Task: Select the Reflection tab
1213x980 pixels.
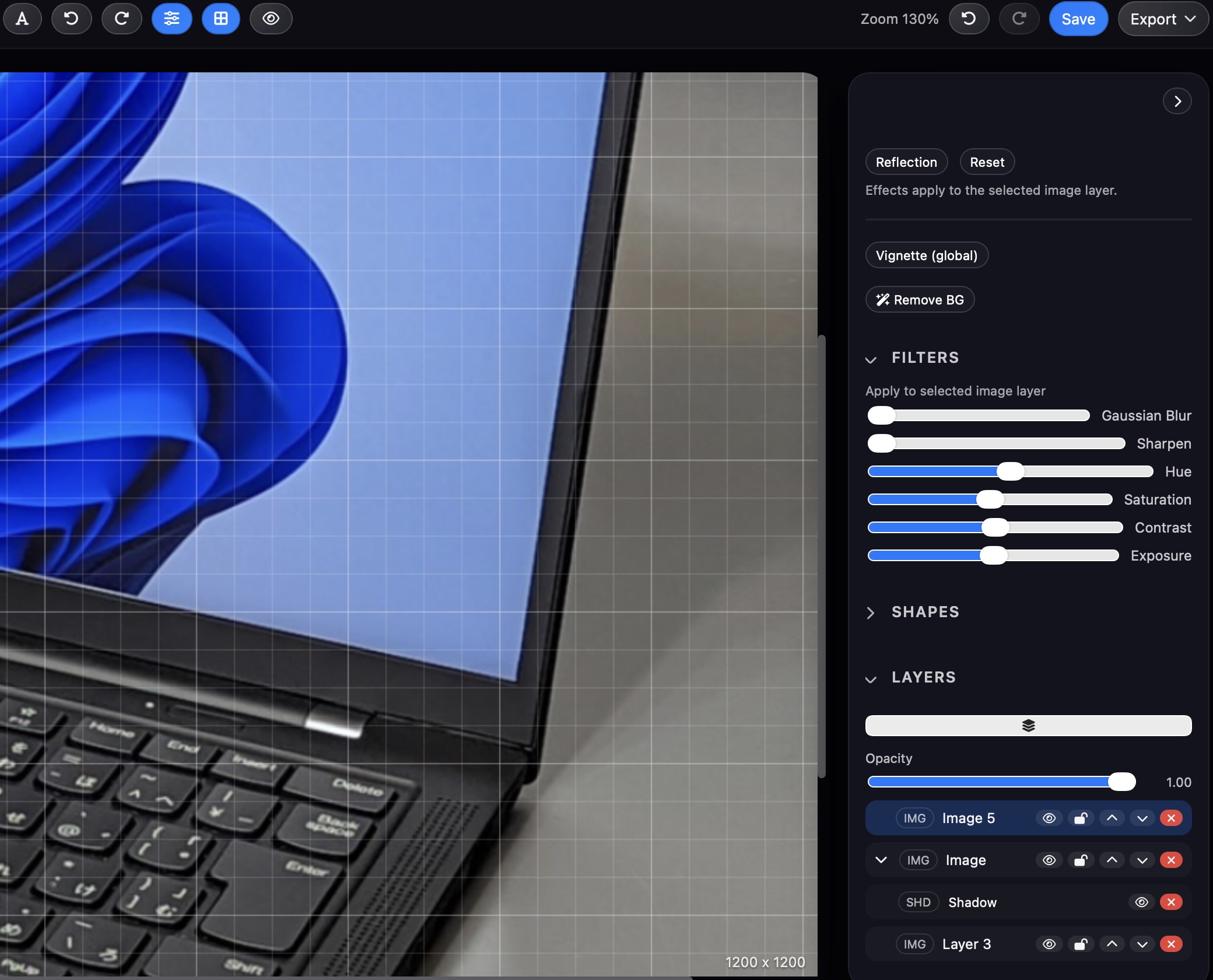Action: coord(906,162)
